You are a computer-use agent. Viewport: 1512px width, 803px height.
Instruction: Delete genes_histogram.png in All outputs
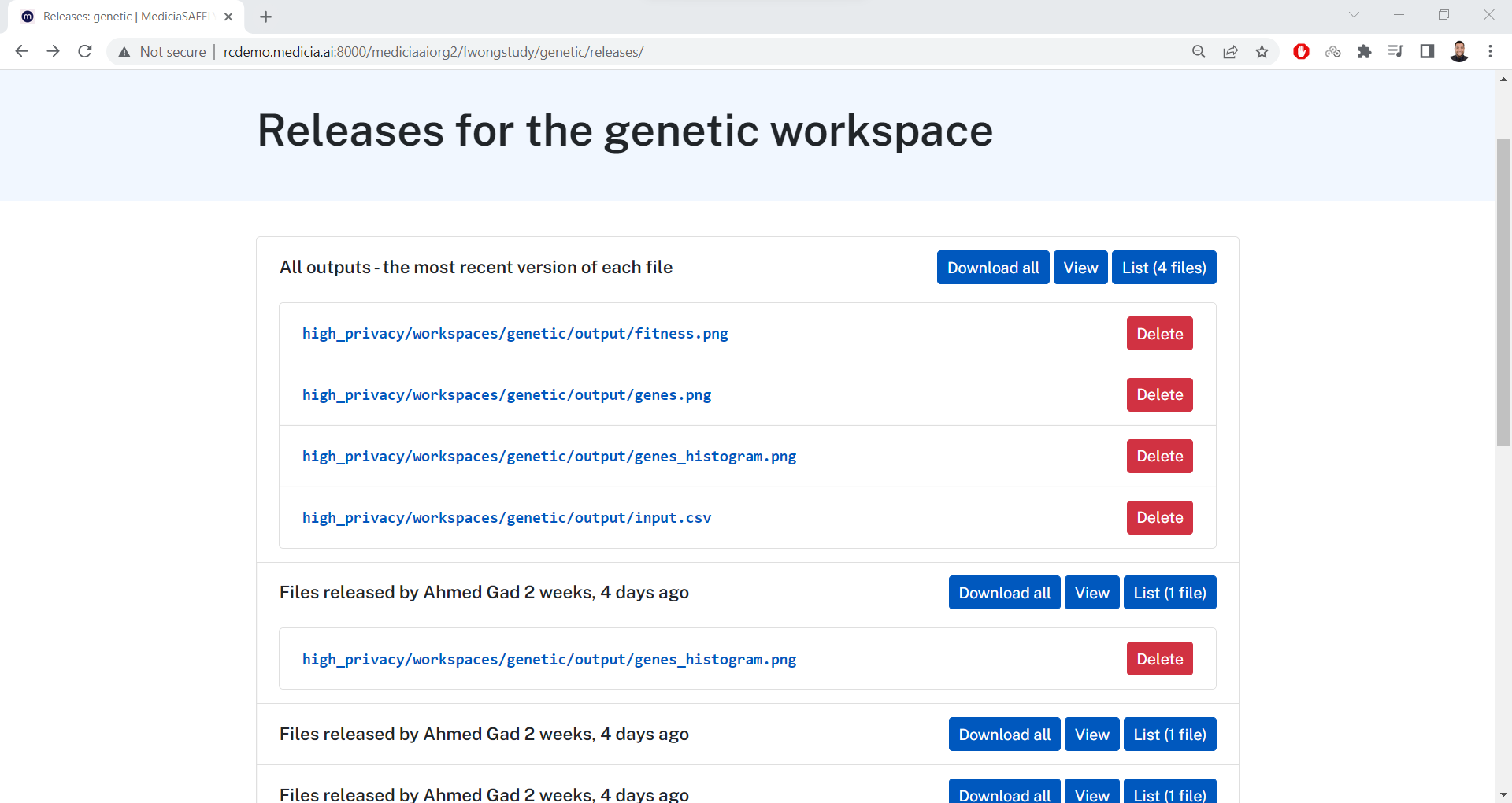(1159, 457)
